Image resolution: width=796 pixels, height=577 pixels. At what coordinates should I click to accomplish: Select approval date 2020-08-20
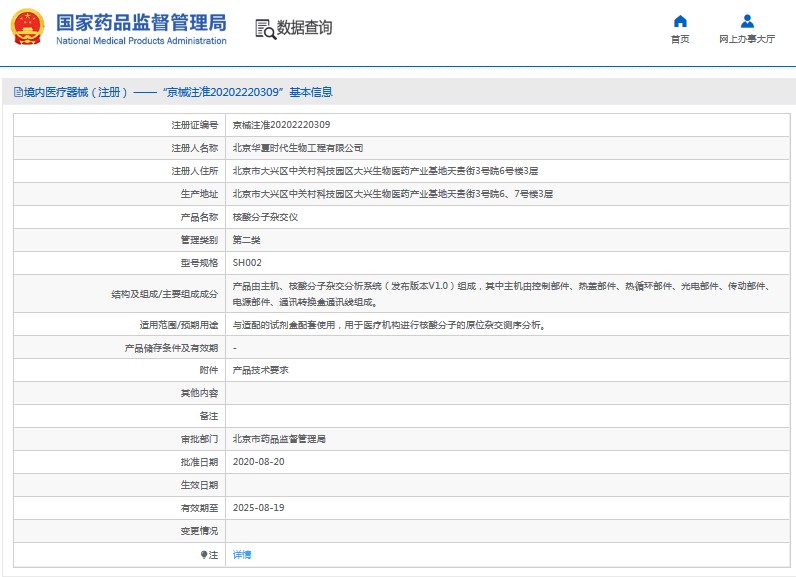[258, 462]
